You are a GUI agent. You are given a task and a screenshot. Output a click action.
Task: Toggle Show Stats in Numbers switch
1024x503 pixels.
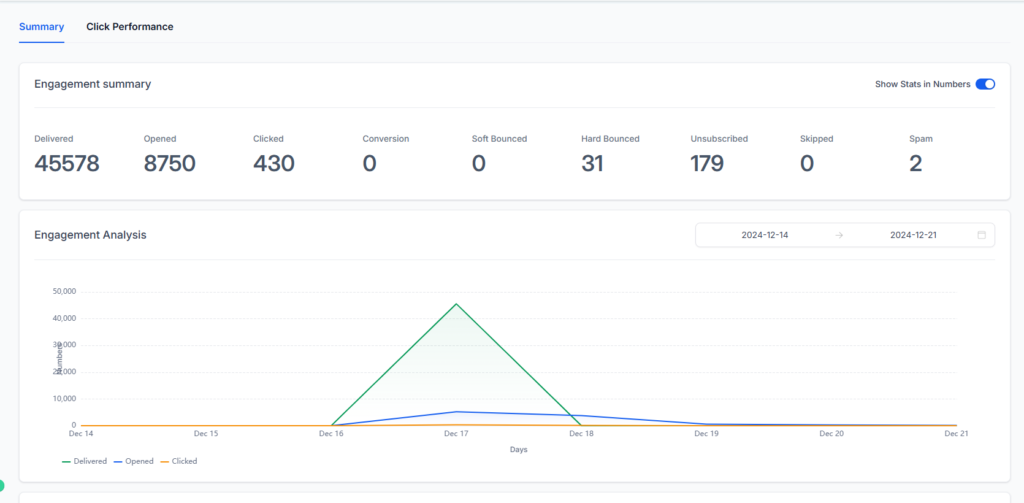[985, 84]
